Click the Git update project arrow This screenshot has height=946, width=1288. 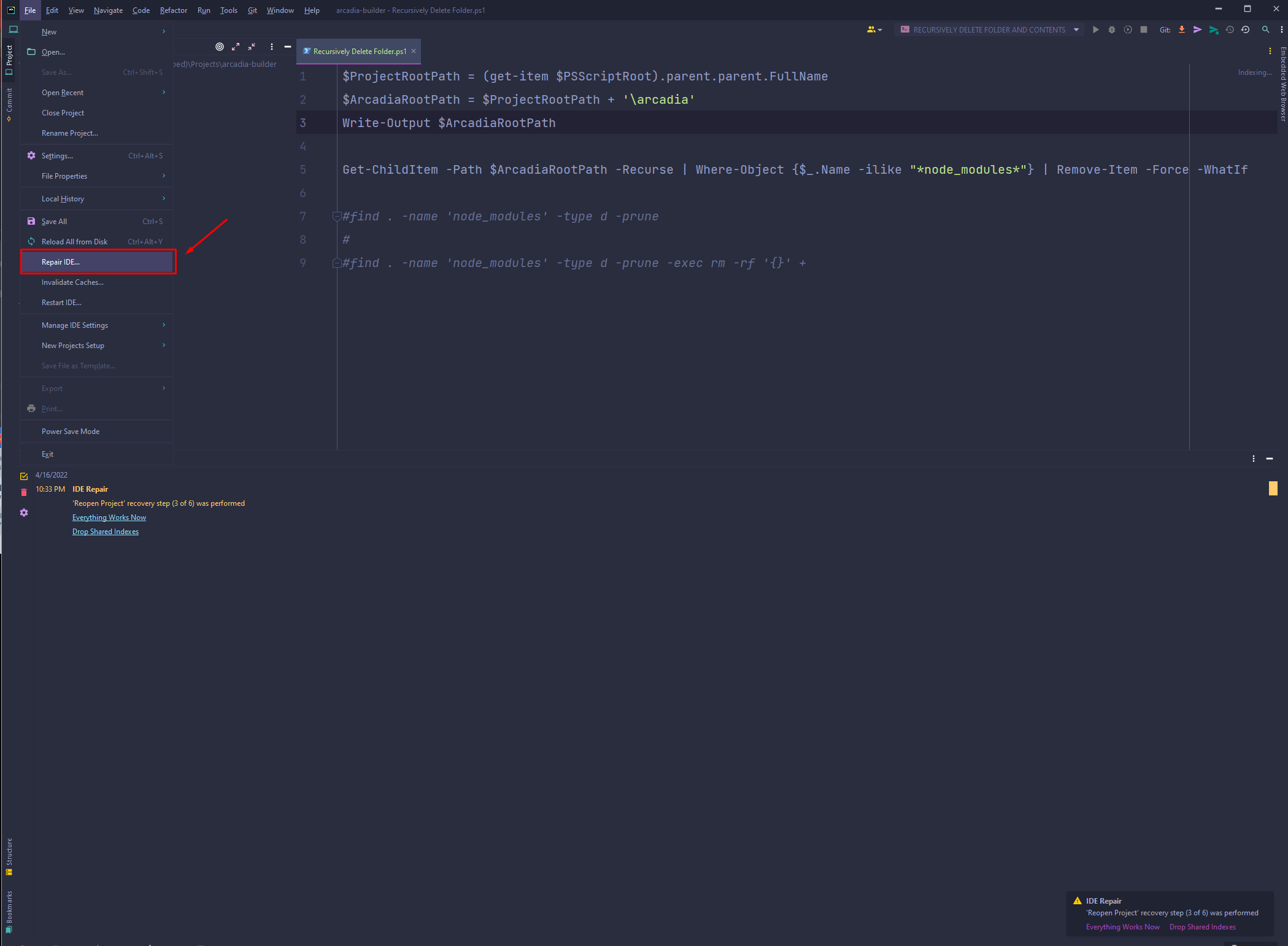click(x=1181, y=29)
